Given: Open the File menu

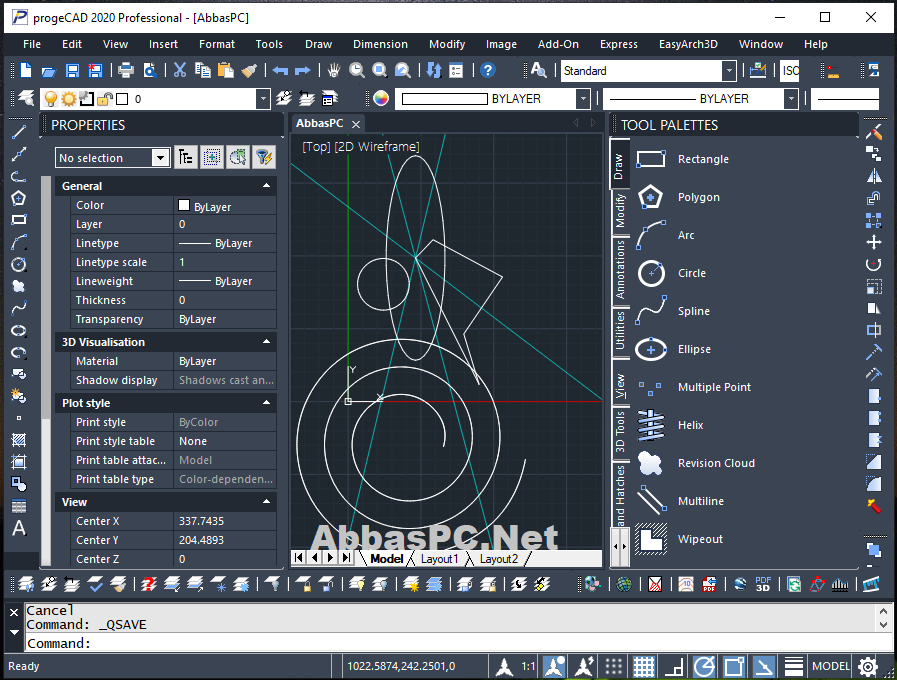Looking at the screenshot, I should pos(32,44).
